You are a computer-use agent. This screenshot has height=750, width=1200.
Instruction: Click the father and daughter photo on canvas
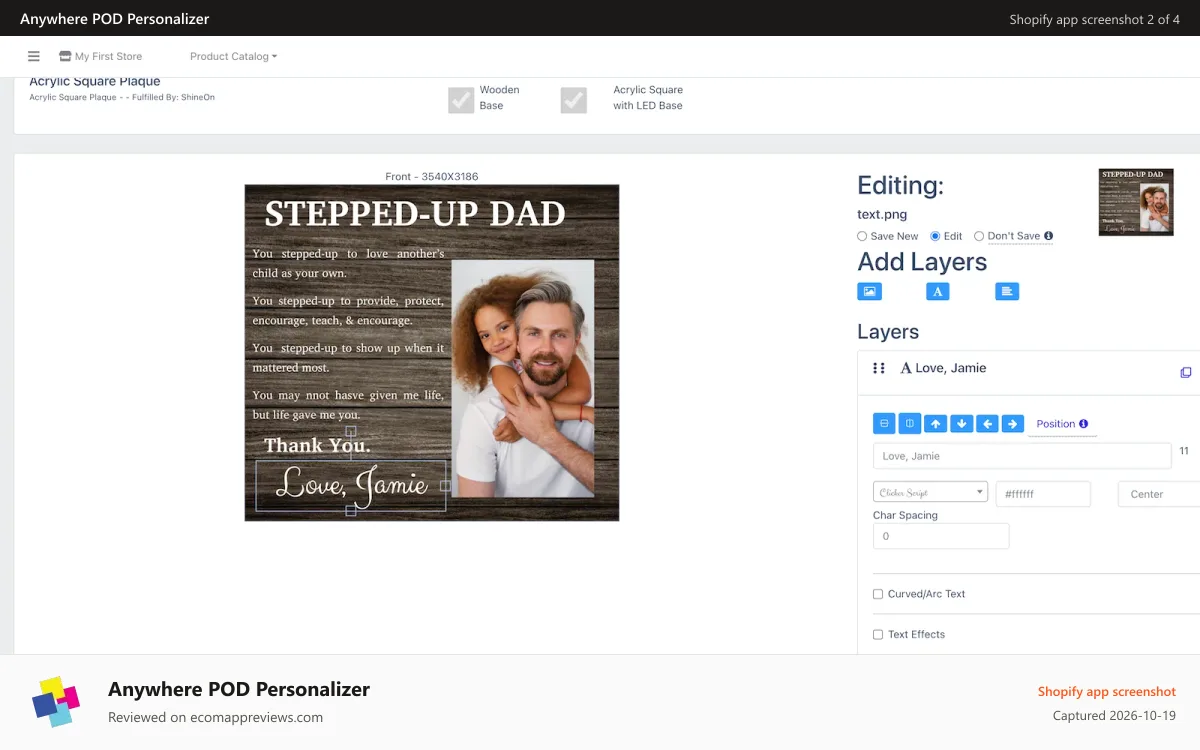coord(523,379)
